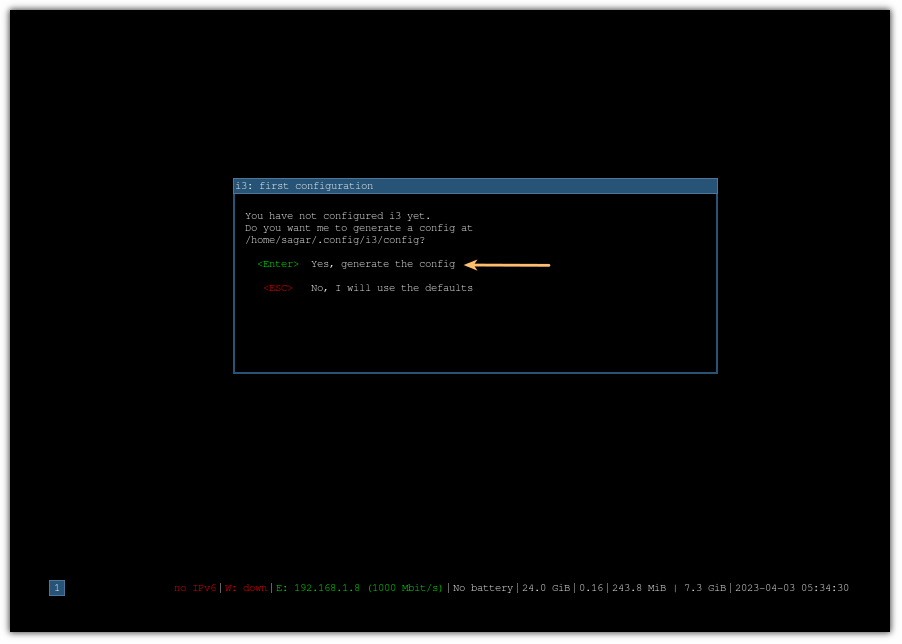
Task: Click 'Yes, generate the config' text
Action: pyautogui.click(x=382, y=264)
